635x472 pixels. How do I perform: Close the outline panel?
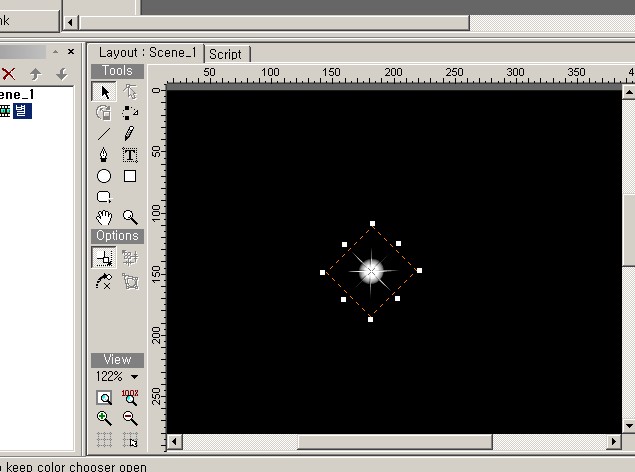(x=71, y=51)
